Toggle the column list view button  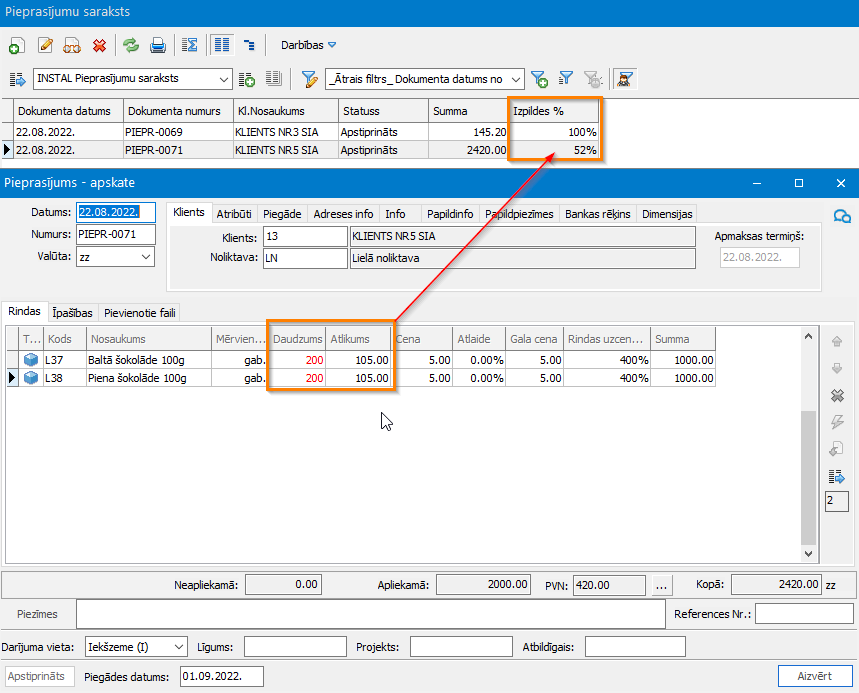pyautogui.click(x=222, y=45)
